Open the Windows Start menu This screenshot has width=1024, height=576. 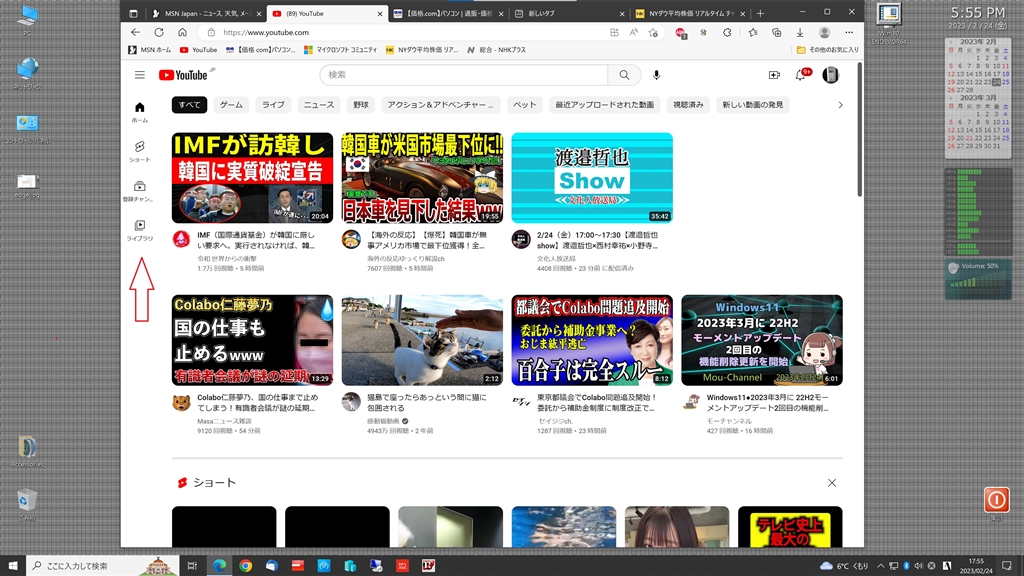[x=13, y=566]
